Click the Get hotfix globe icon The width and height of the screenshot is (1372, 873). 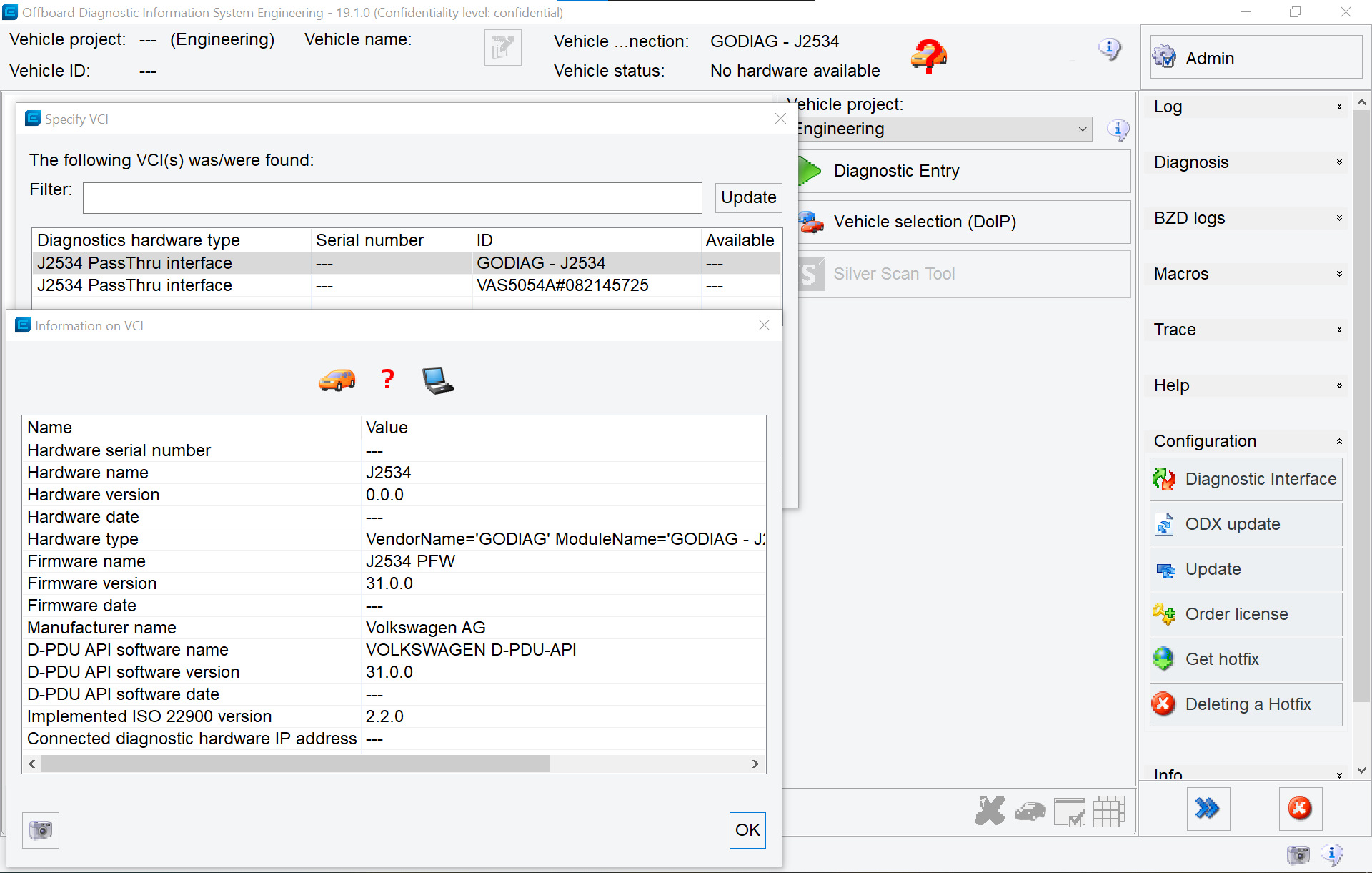pyautogui.click(x=1164, y=659)
